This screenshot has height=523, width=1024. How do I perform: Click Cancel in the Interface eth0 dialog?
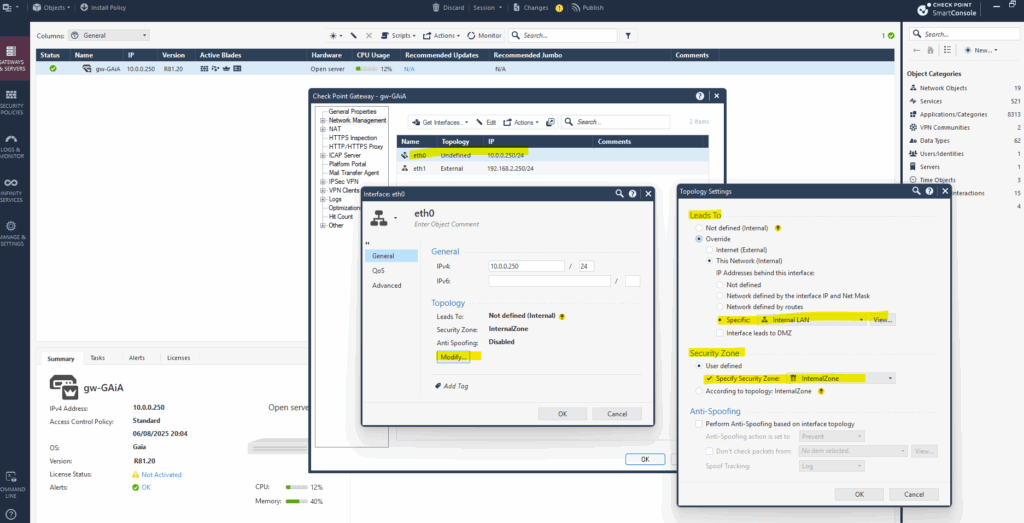tap(616, 413)
